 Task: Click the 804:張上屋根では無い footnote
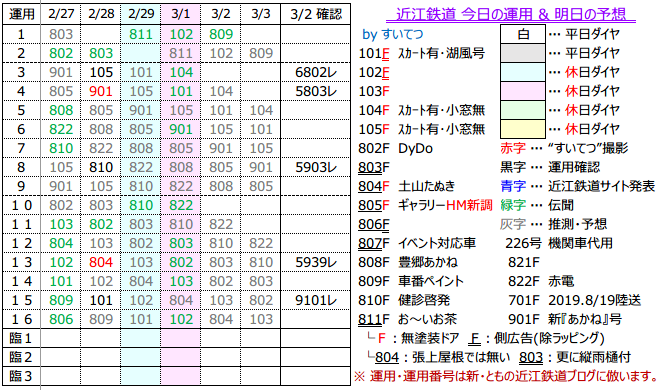(439, 357)
